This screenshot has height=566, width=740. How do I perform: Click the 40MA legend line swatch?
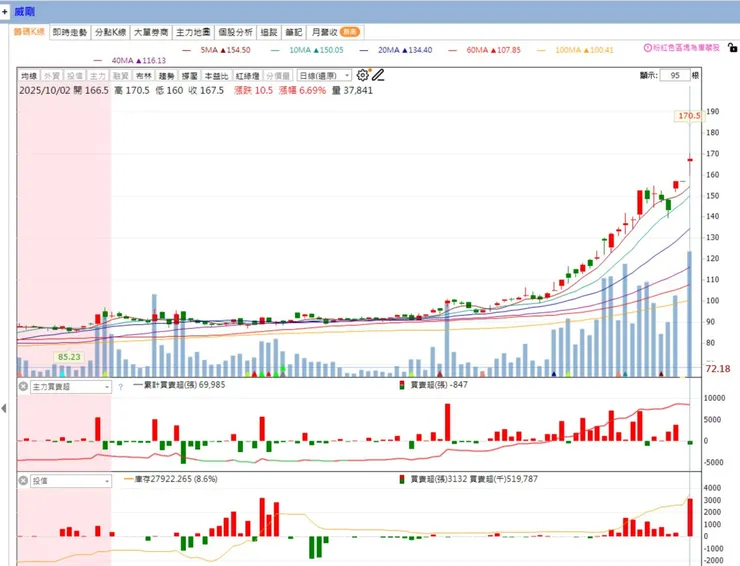(98, 60)
